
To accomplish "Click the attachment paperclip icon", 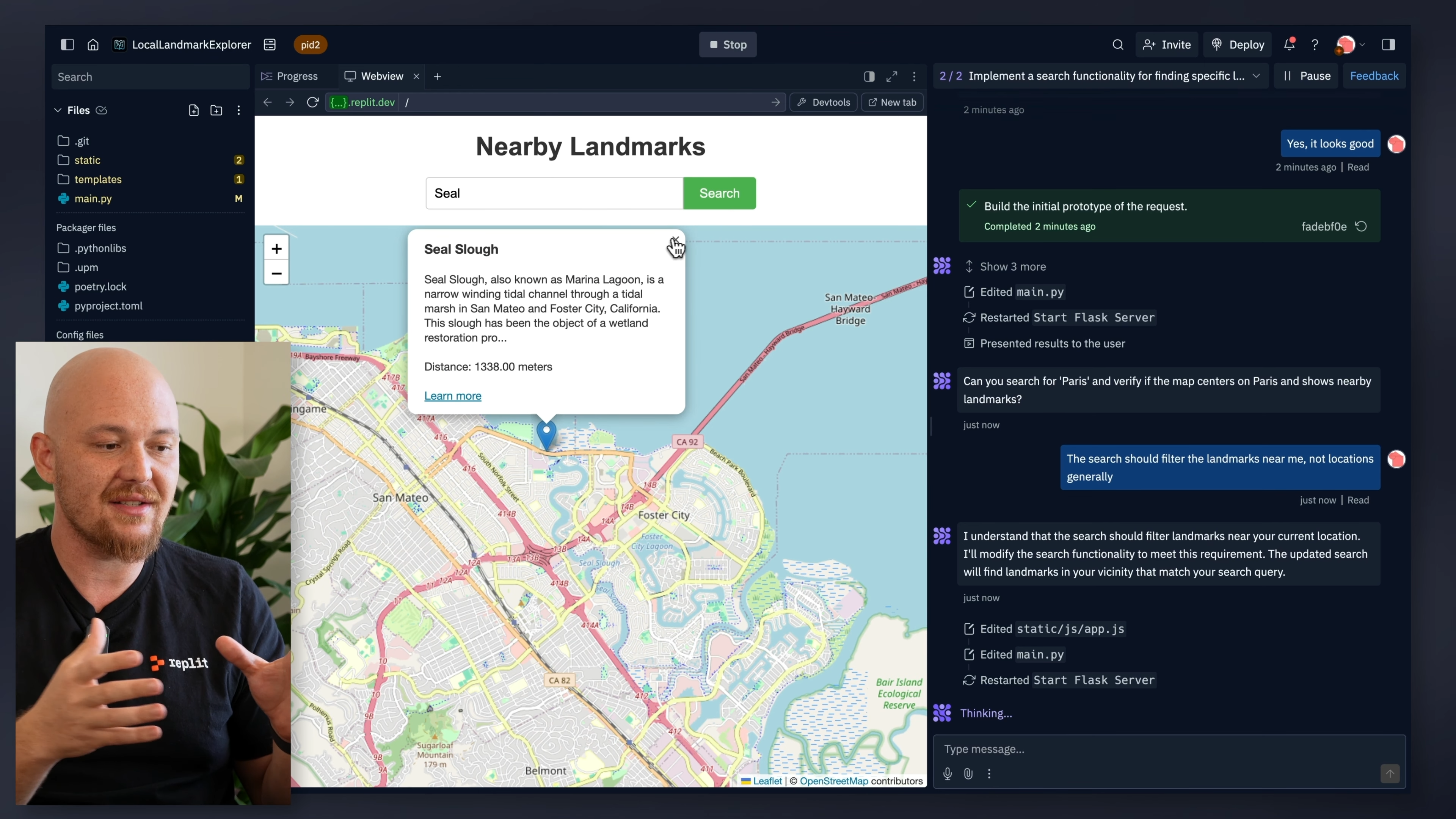I will coord(968,773).
